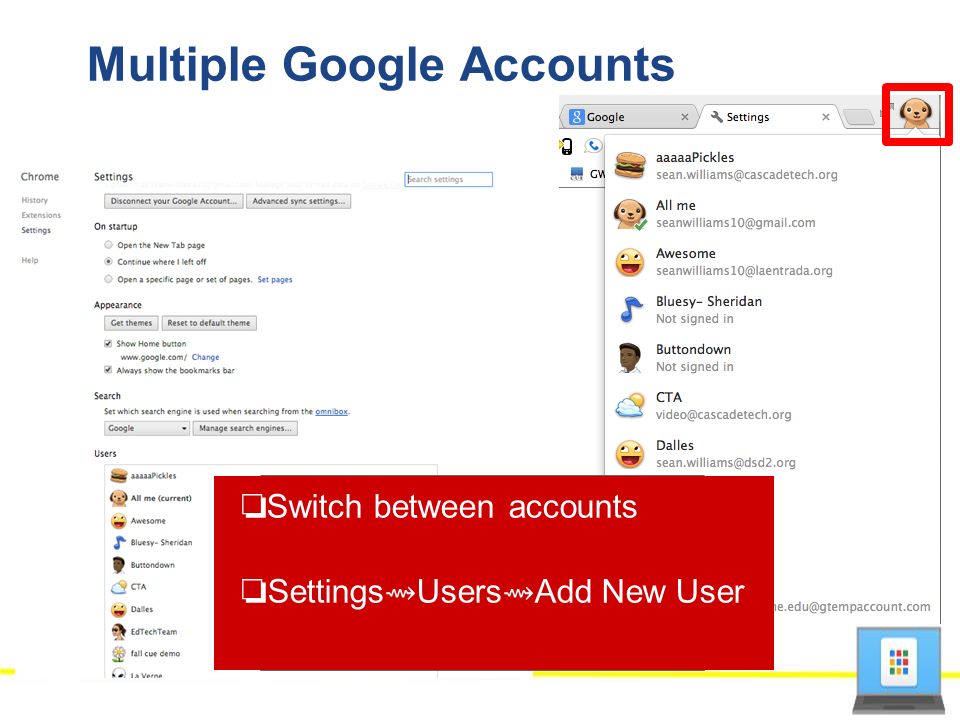Click the sunglasses icon next to EdTechTeam user
The height and width of the screenshot is (720, 960).
coord(119,631)
